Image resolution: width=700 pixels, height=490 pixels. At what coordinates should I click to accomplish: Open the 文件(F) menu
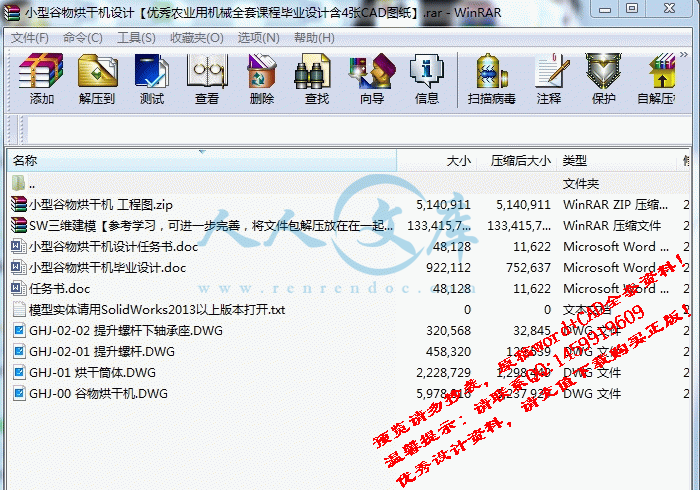29,38
